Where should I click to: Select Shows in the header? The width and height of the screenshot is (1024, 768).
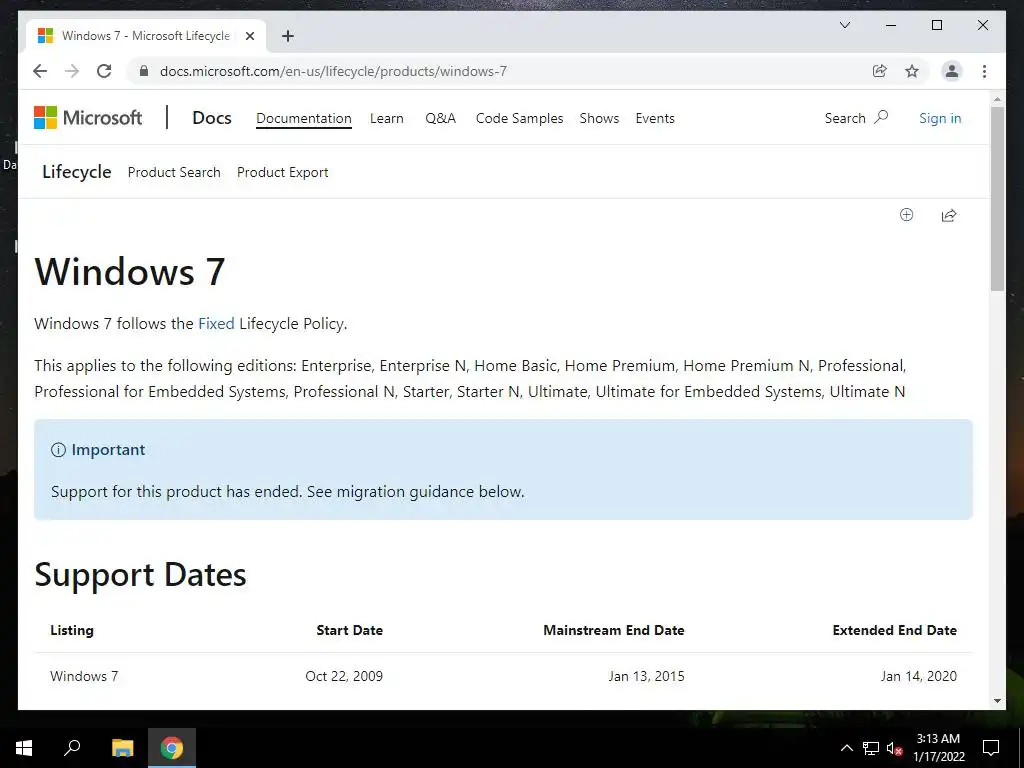599,118
